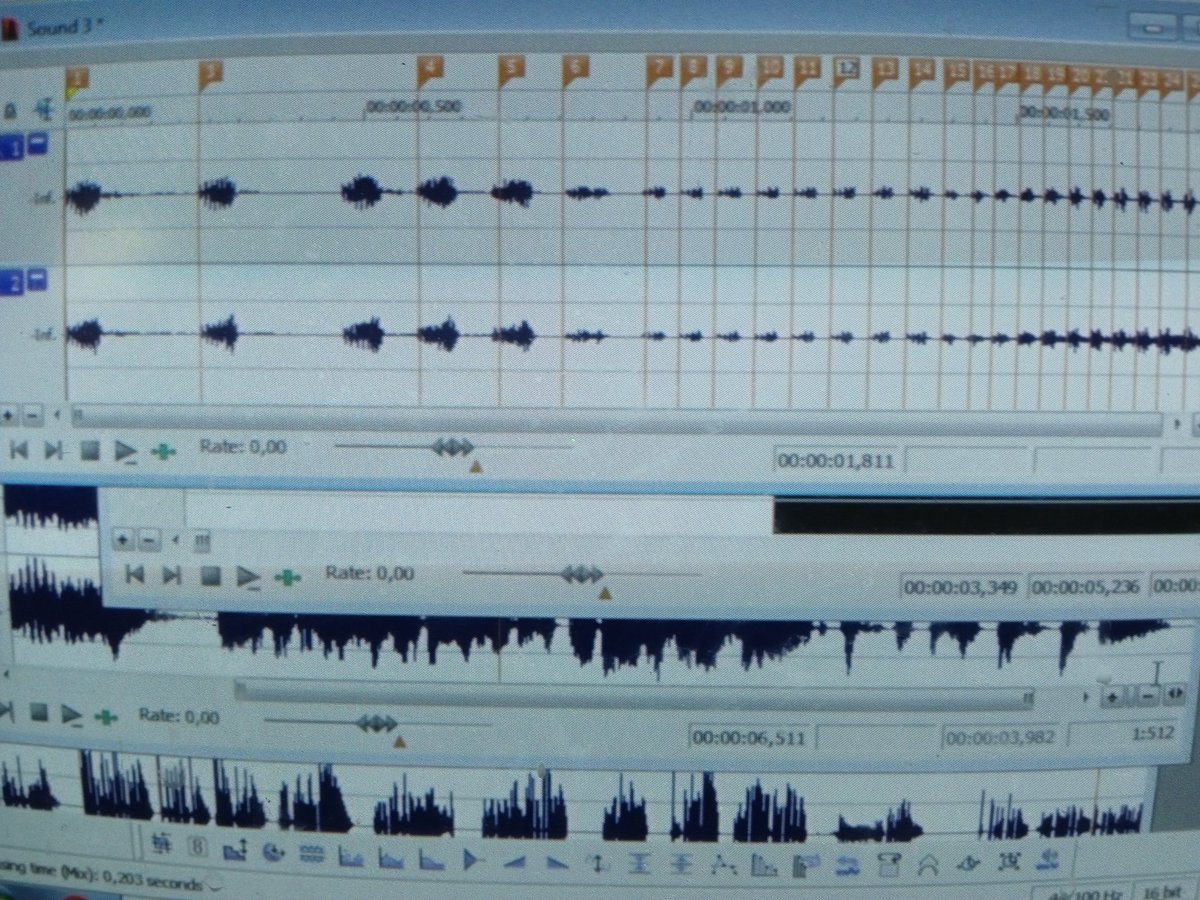Select marker 6 flag on the ruler
The height and width of the screenshot is (900, 1200).
click(x=574, y=69)
